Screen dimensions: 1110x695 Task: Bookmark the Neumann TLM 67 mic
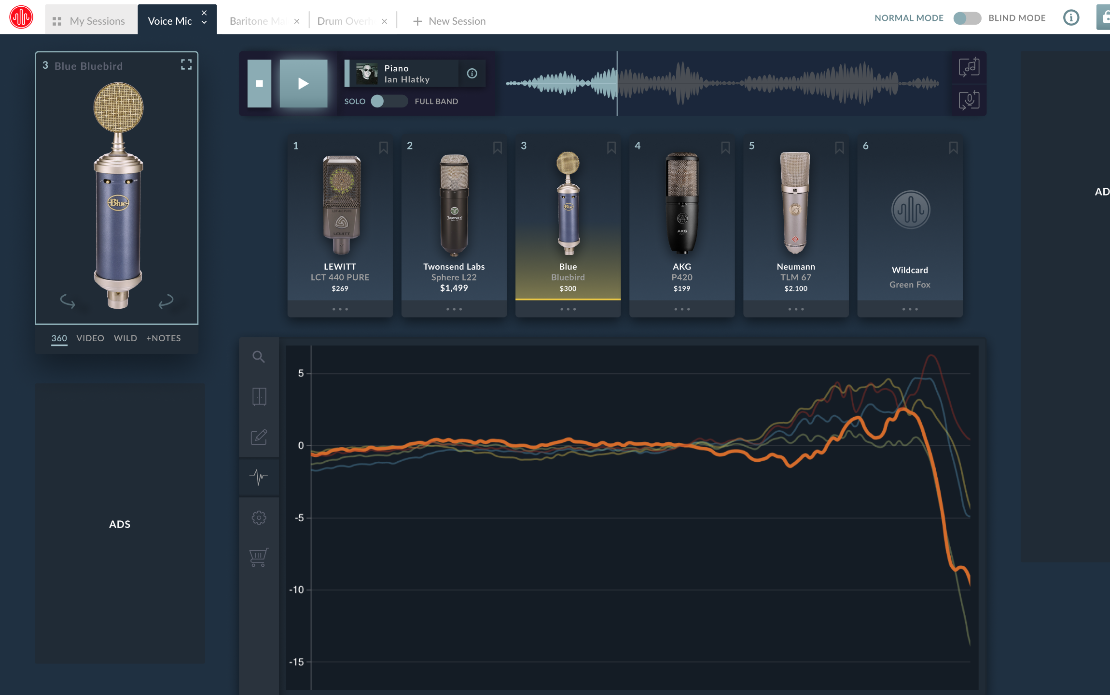click(839, 148)
